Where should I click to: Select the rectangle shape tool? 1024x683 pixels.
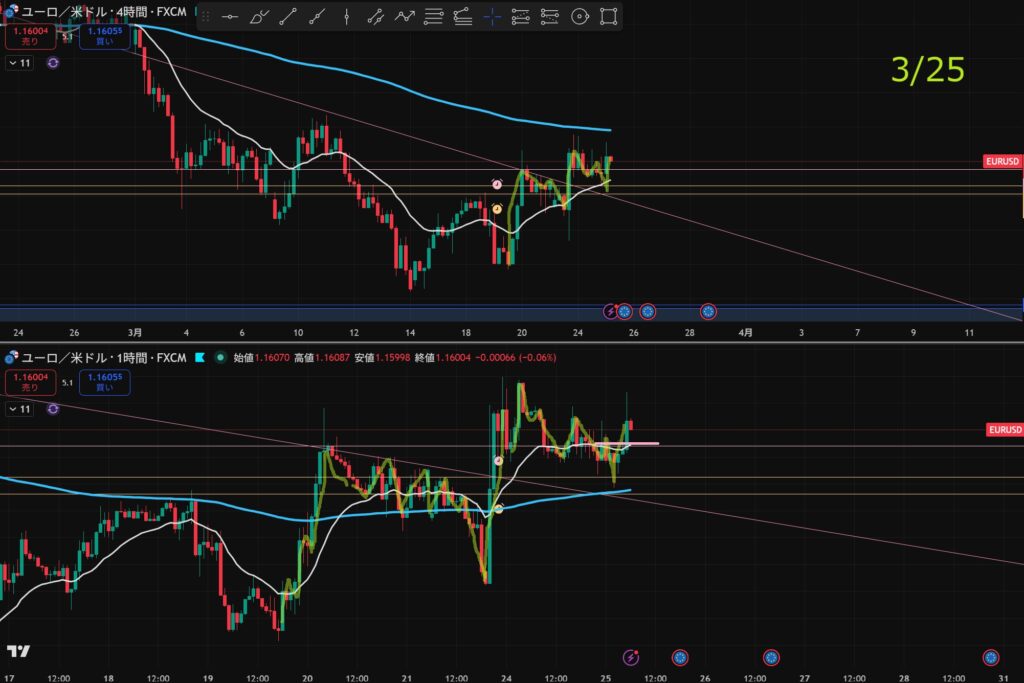click(608, 17)
